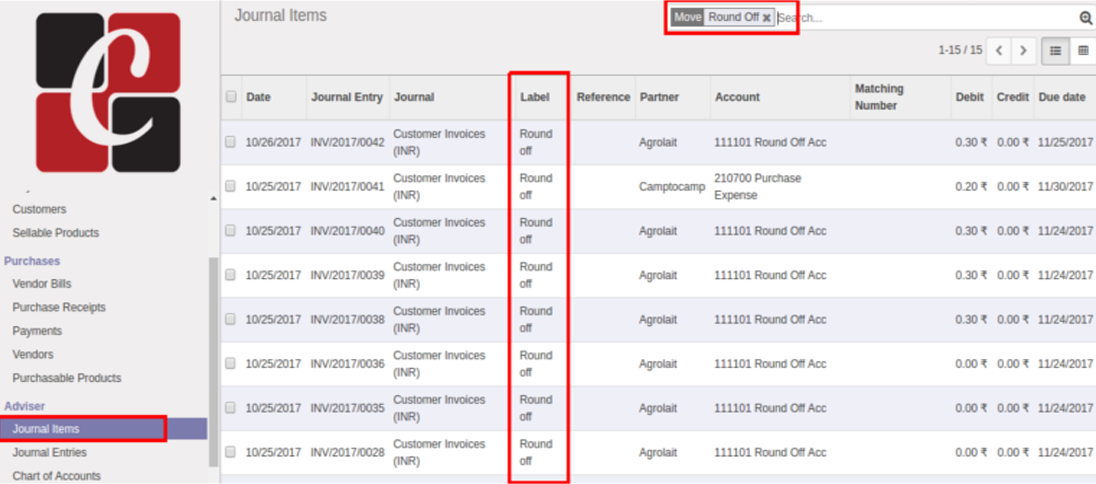Click the Move filter facet label
Viewport: 1096px width, 484px height.
(x=688, y=17)
